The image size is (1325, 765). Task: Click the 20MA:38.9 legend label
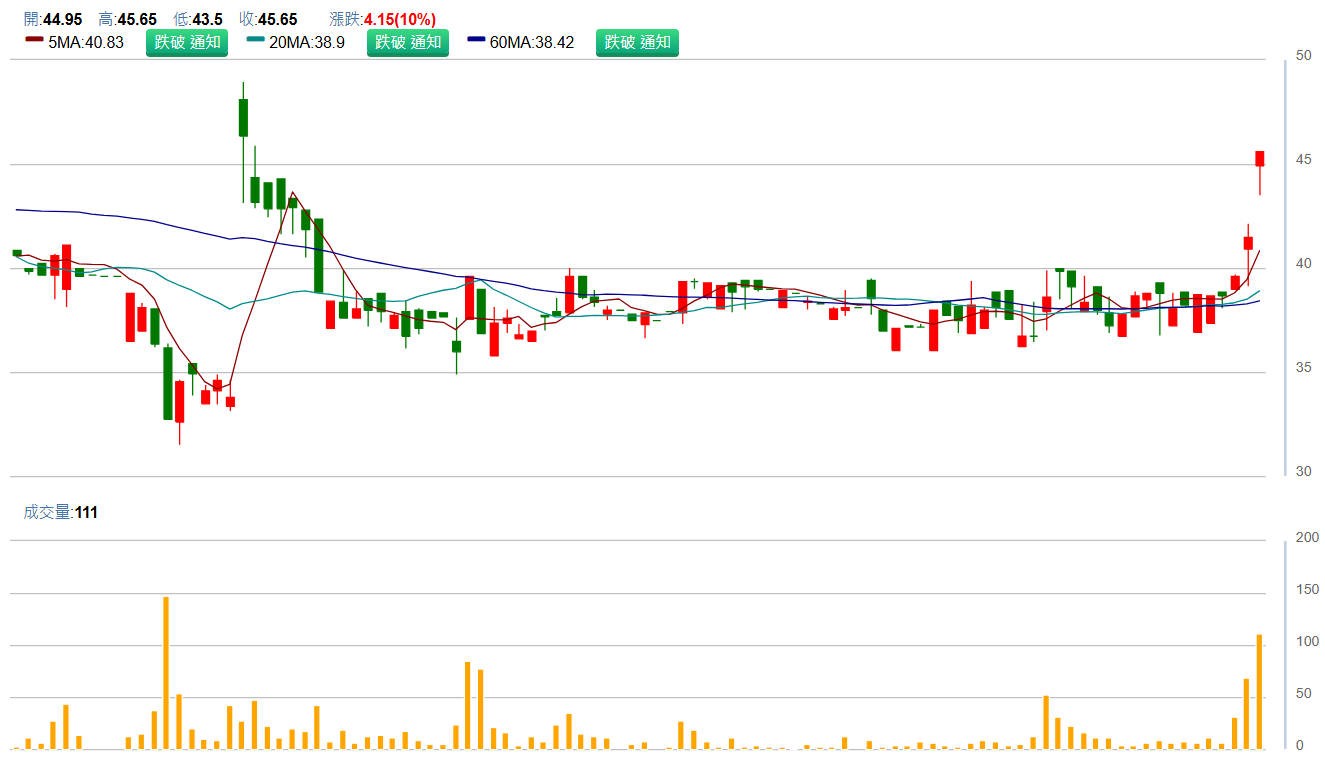[x=307, y=42]
